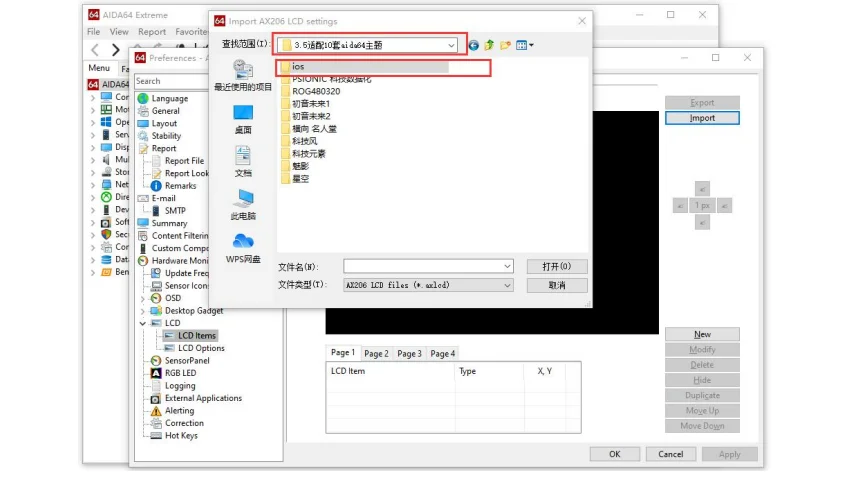Click 打开 open button in import dialog
Image resolution: width=859 pixels, height=495 pixels.
point(557,267)
